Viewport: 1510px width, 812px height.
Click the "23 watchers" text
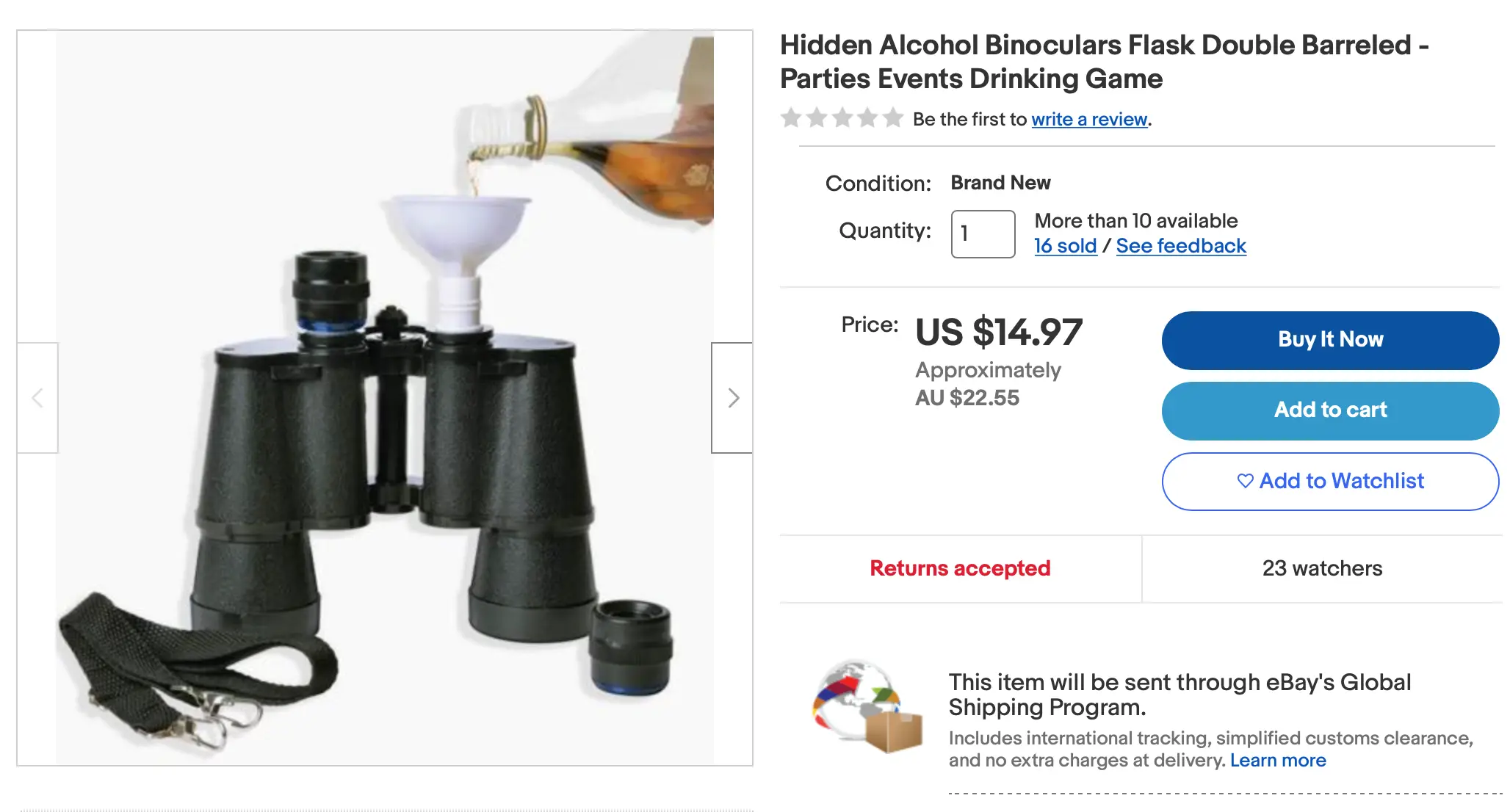point(1322,568)
